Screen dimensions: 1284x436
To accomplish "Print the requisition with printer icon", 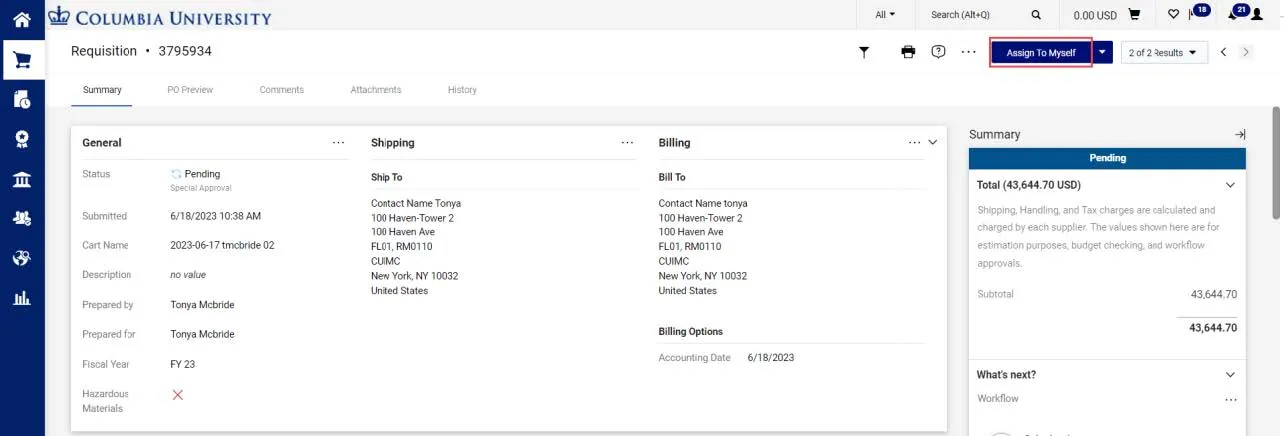I will click(x=908, y=52).
